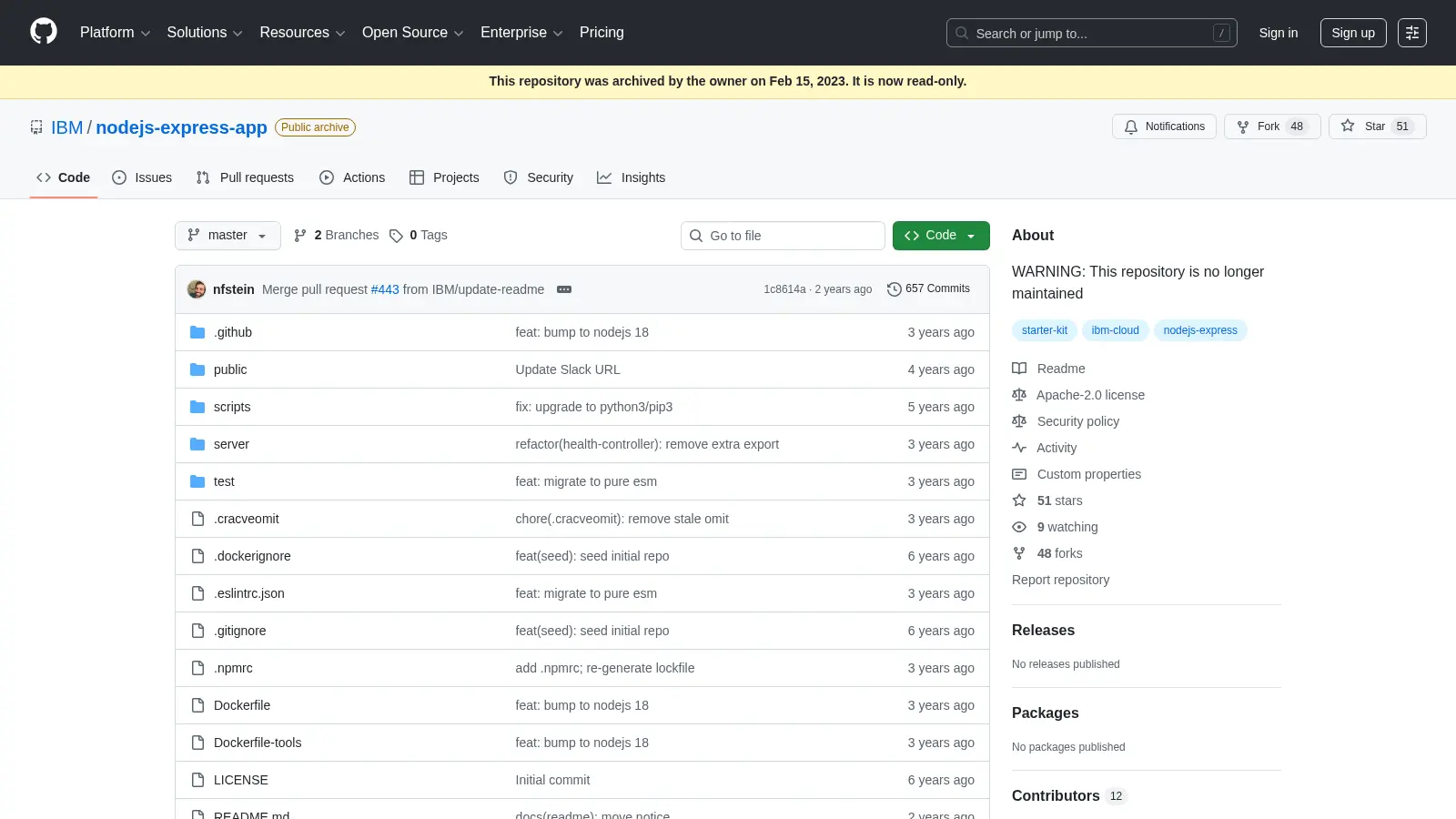The image size is (1456, 819).
Task: Click the public folder icon
Action: pyautogui.click(x=197, y=369)
